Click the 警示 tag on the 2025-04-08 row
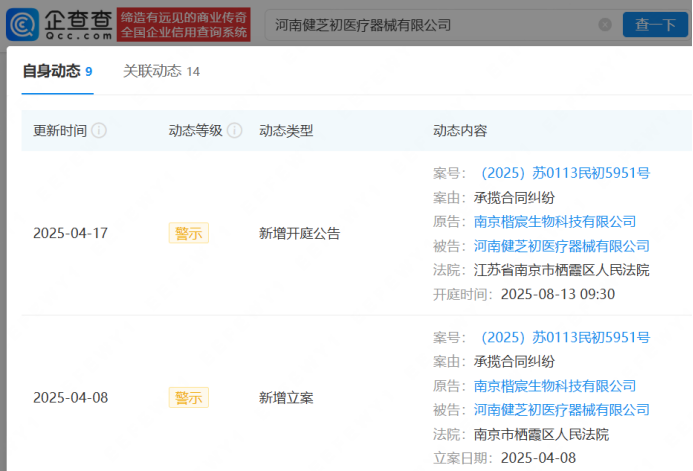This screenshot has width=693, height=471. (x=188, y=397)
